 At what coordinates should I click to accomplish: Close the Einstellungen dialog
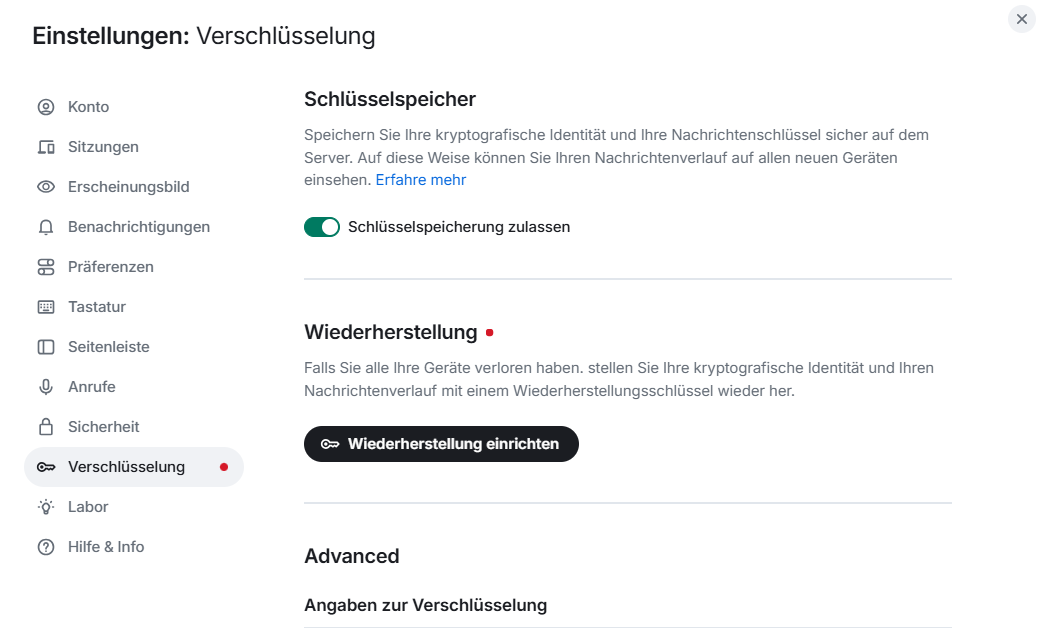1021,19
